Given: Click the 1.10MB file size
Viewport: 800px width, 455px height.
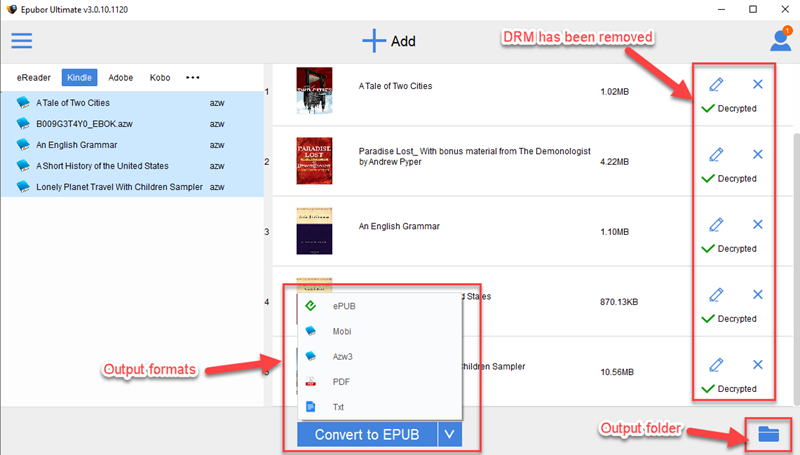Looking at the screenshot, I should pyautogui.click(x=614, y=232).
